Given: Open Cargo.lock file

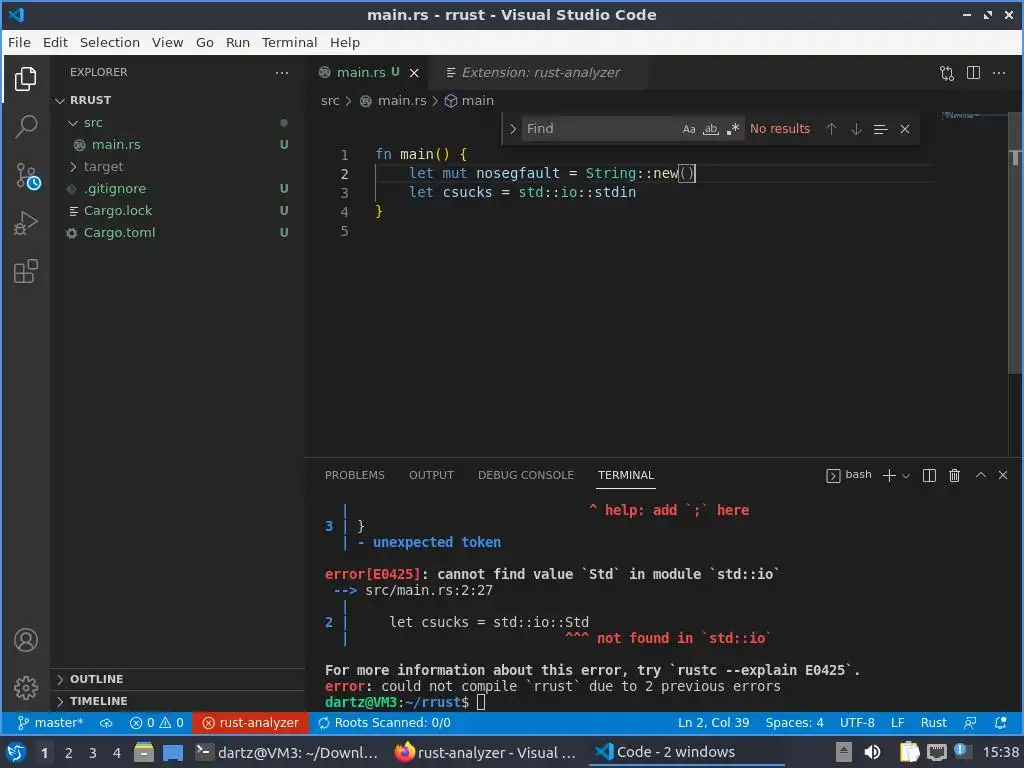Looking at the screenshot, I should [x=118, y=211].
